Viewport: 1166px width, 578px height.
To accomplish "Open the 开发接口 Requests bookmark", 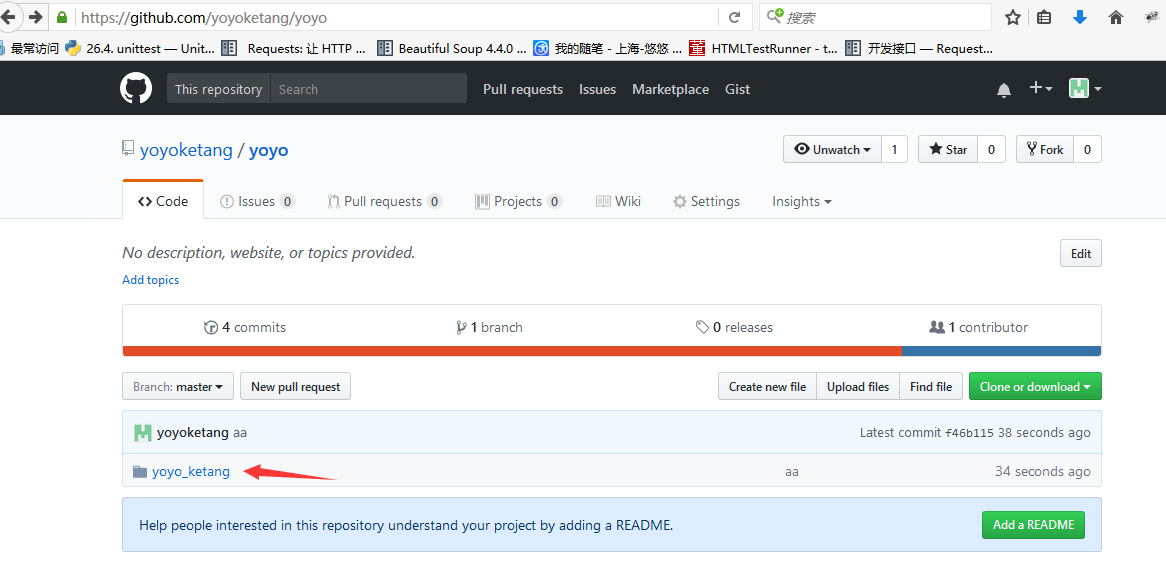I will (x=919, y=48).
